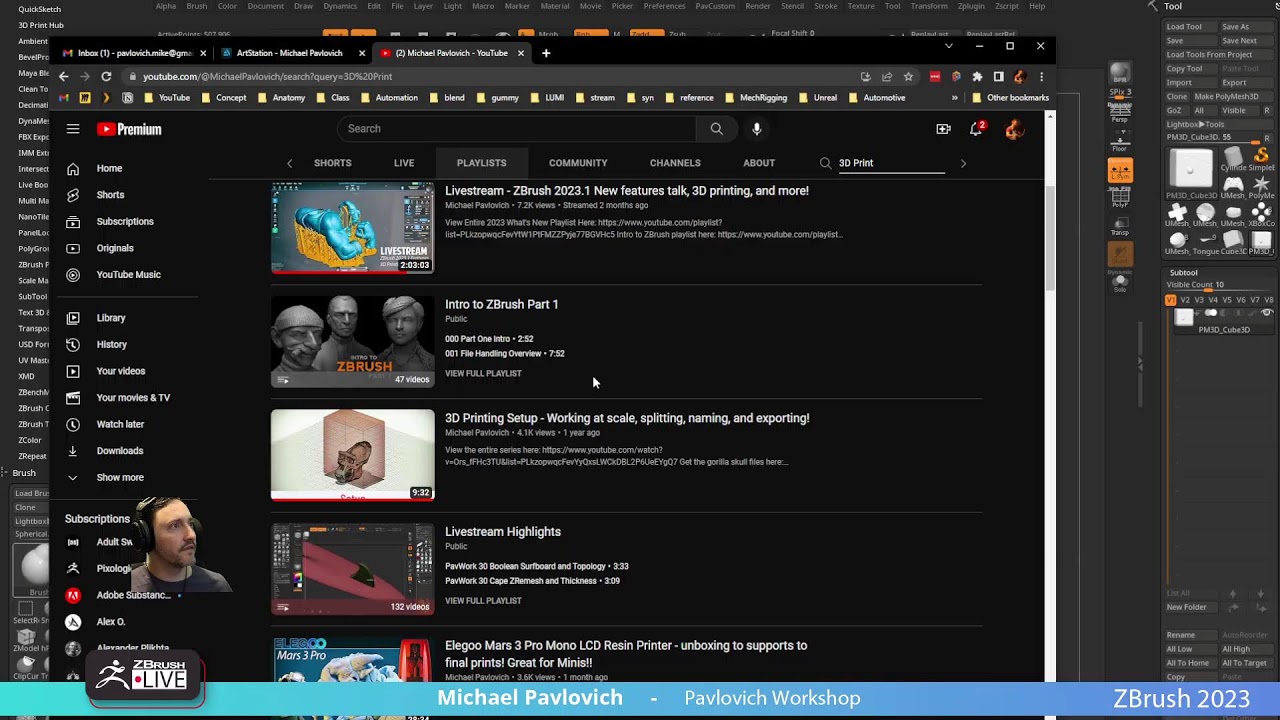Open YouTube notifications bell
The image size is (1280, 720).
click(976, 129)
